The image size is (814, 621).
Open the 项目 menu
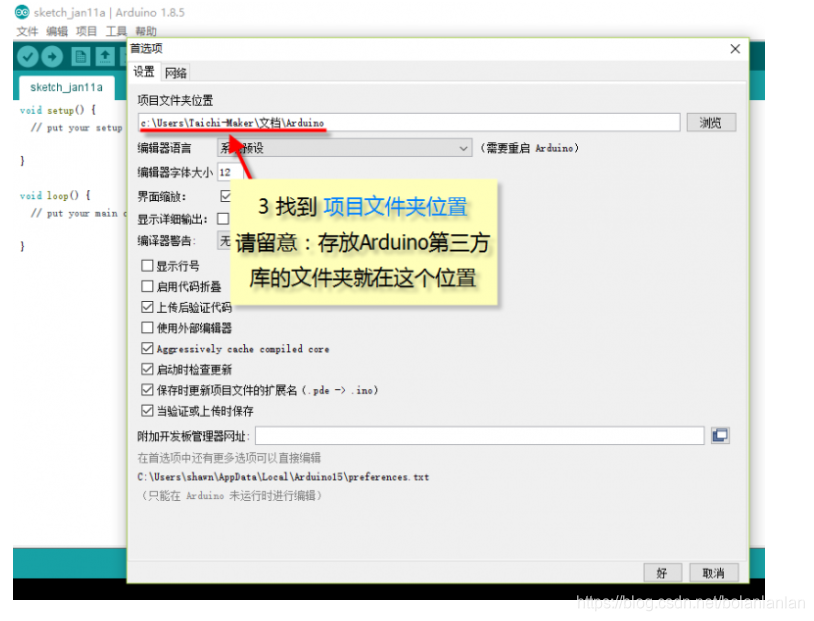(x=86, y=31)
